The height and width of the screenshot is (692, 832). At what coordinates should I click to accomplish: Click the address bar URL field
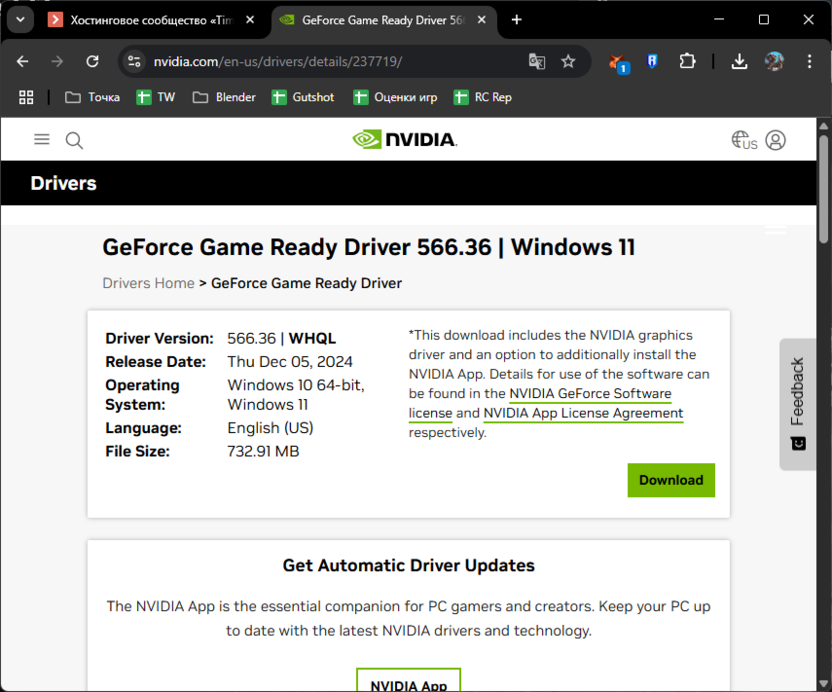click(x=330, y=62)
